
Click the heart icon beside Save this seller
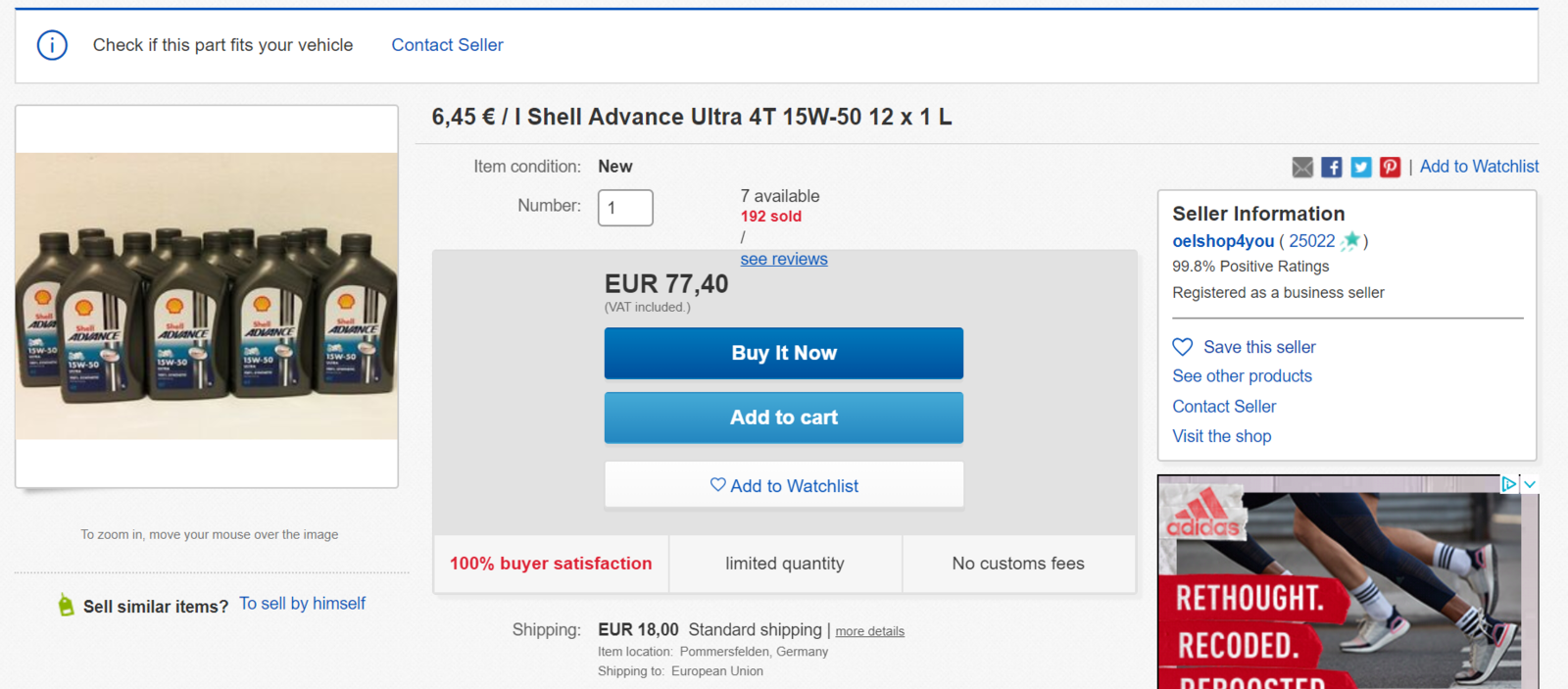coord(1183,347)
